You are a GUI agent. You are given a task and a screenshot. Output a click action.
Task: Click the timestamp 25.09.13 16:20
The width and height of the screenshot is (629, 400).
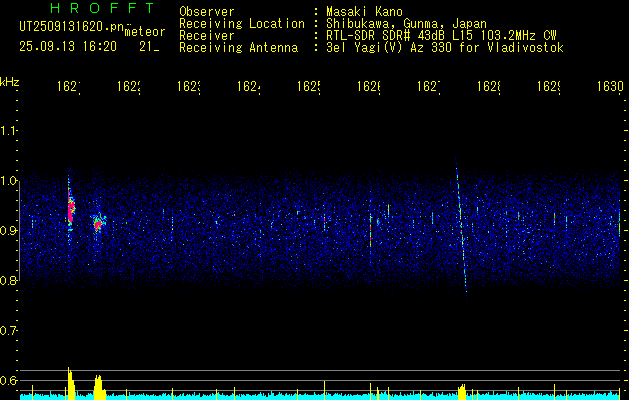pos(68,47)
